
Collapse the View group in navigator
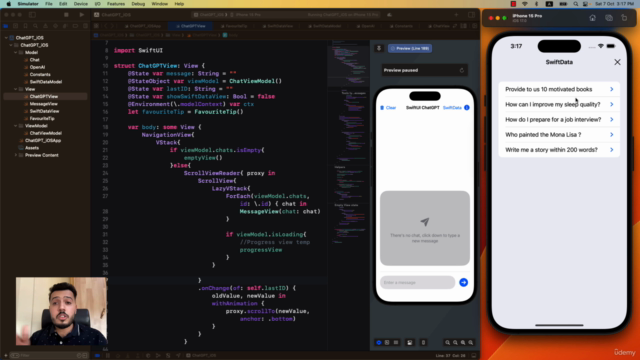pos(16,89)
